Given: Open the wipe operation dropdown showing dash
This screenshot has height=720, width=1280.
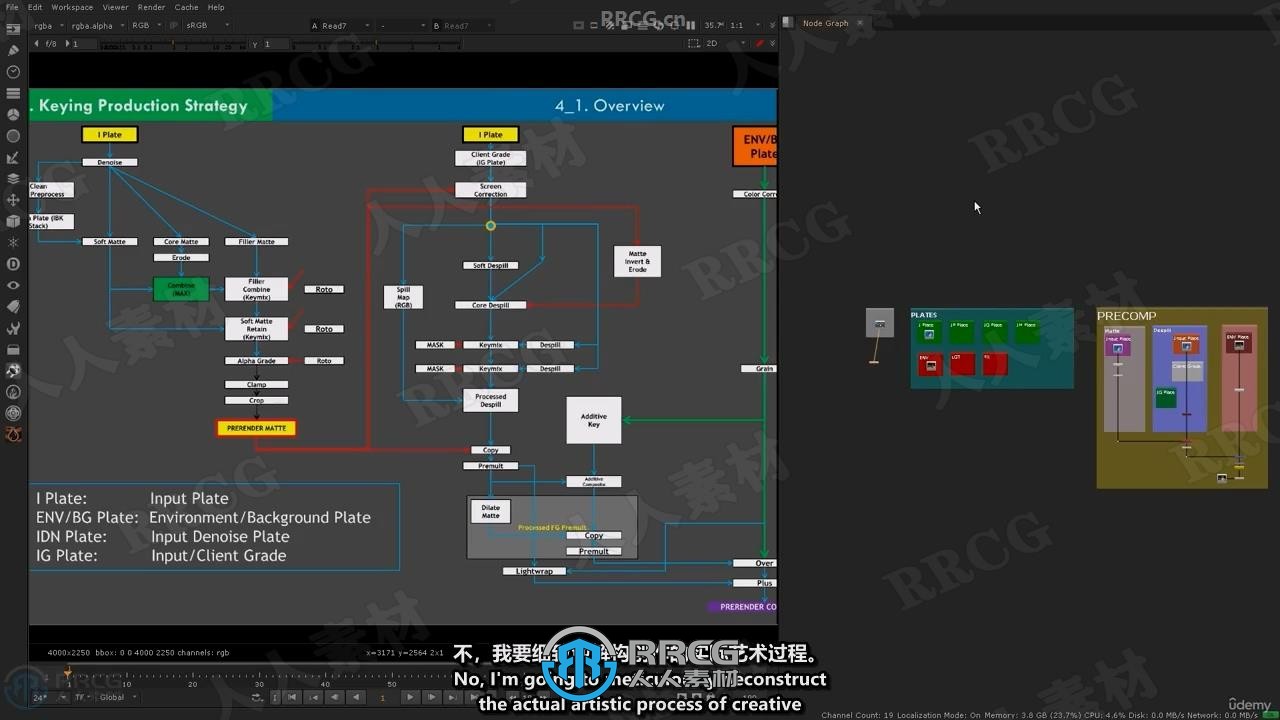Looking at the screenshot, I should tap(404, 25).
